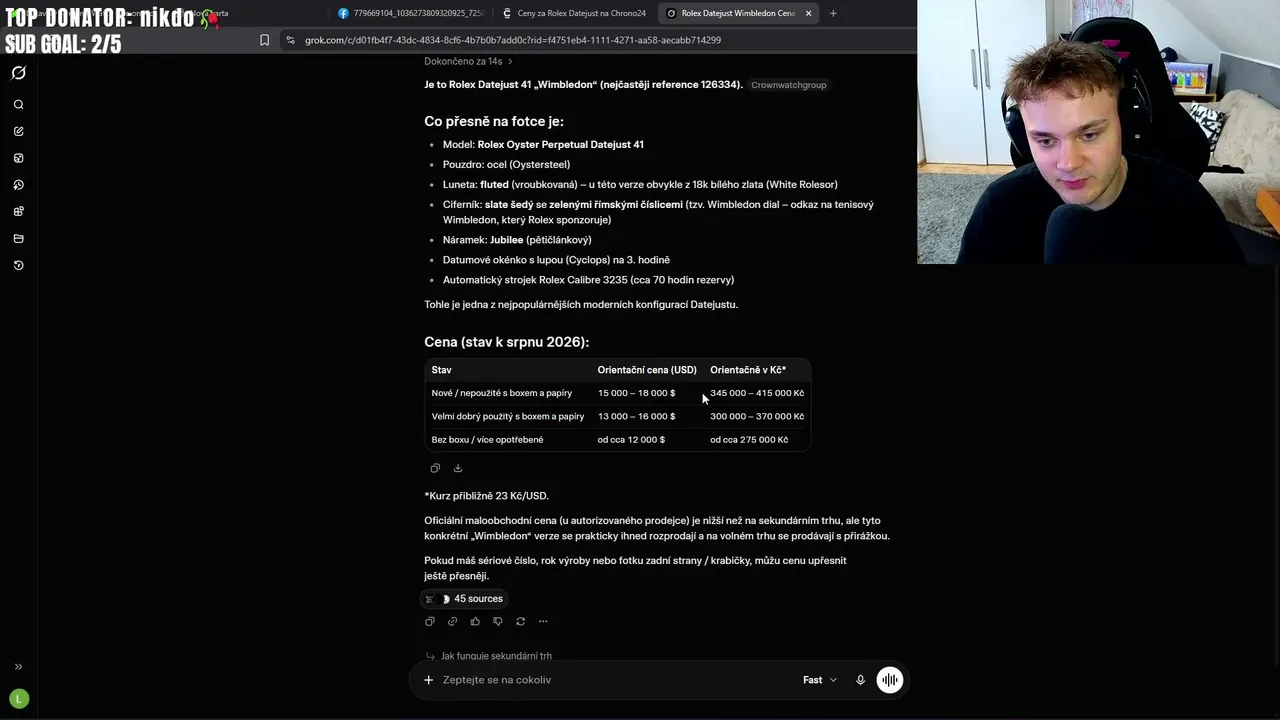1280x720 pixels.
Task: Click the 'Pouzdro: ocel (Oystersteel)' bullet
Action: point(506,165)
